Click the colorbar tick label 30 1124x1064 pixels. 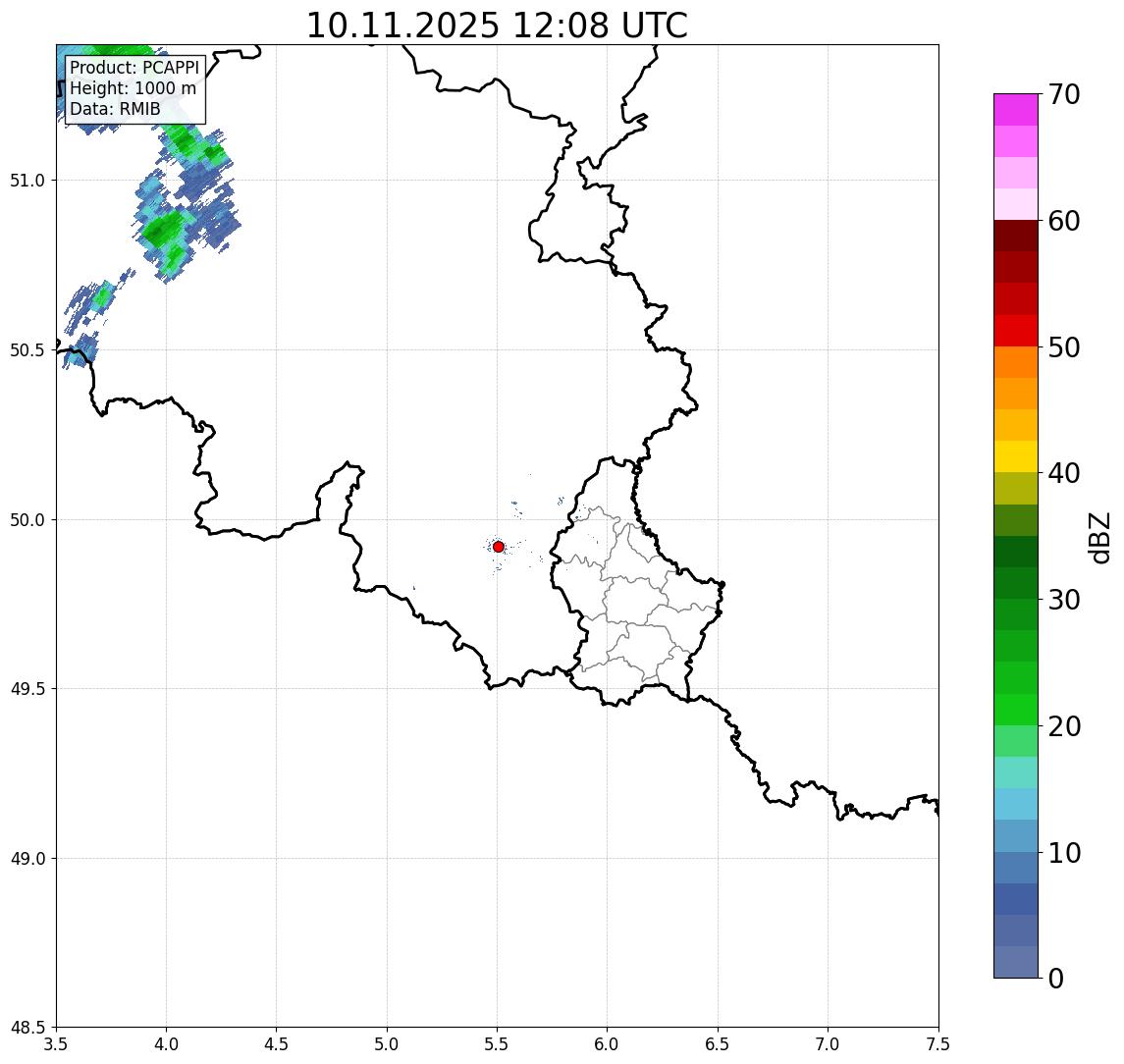pos(1063,600)
